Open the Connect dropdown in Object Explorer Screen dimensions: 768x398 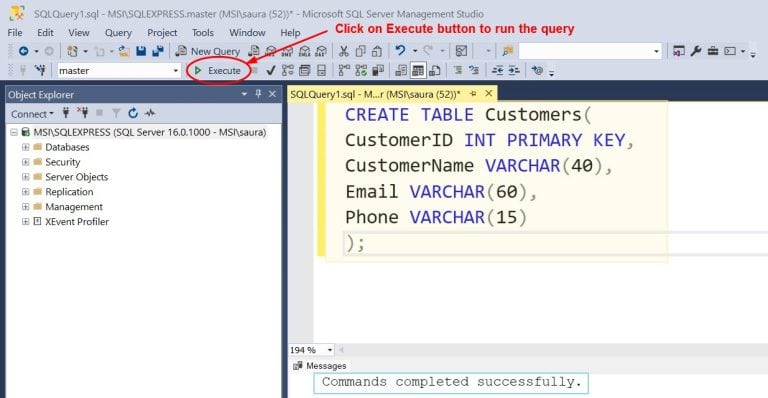[32, 114]
